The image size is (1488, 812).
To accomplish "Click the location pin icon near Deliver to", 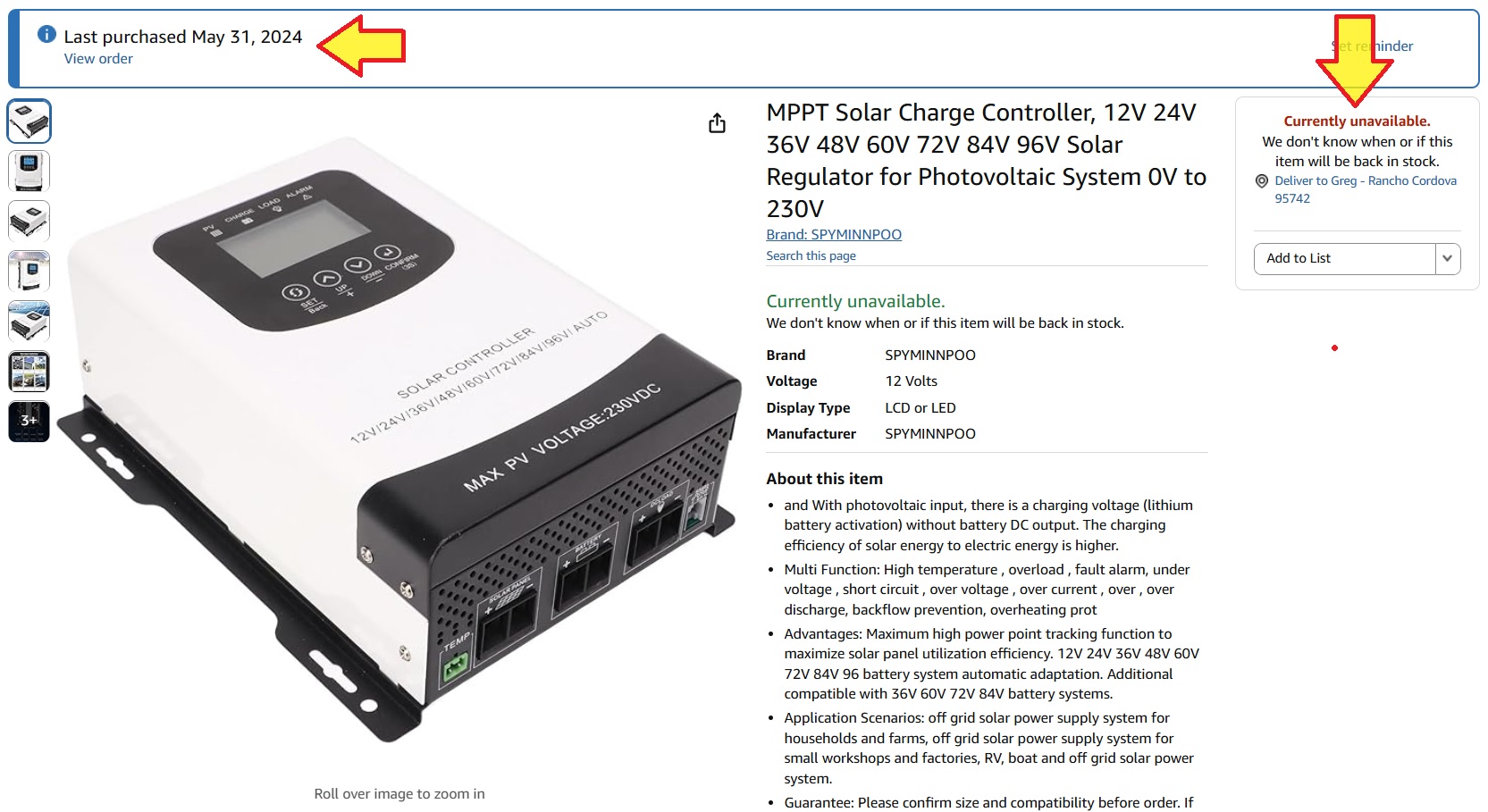I will click(x=1262, y=181).
